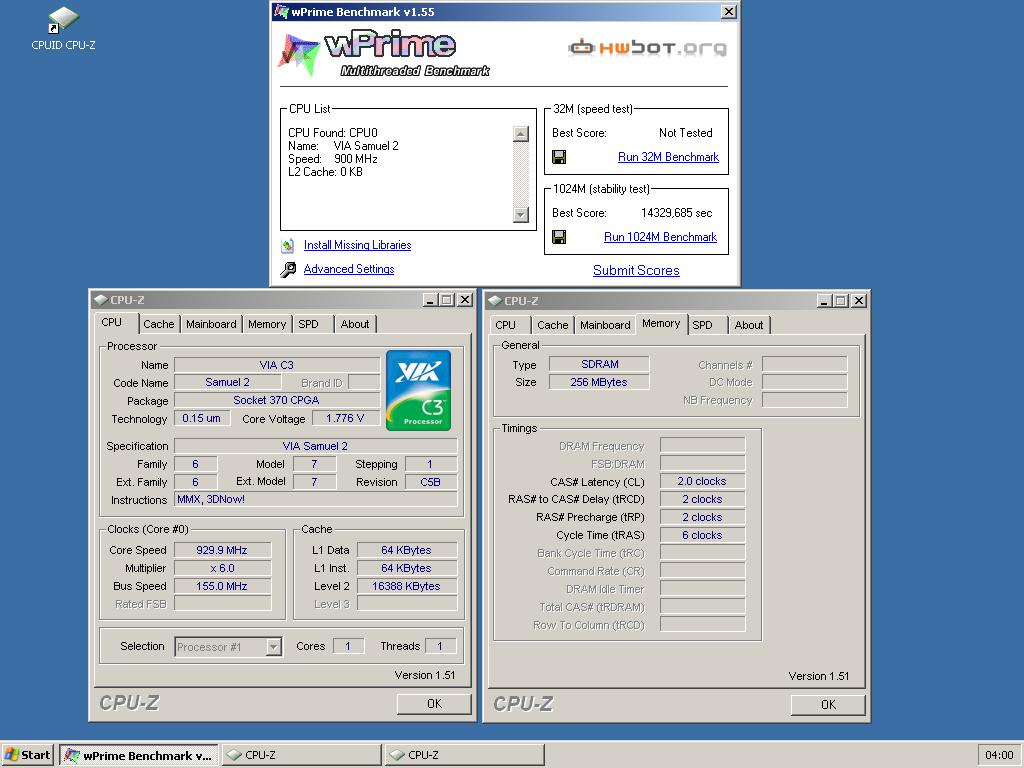Click OK in right CPU-Z window
The width and height of the screenshot is (1024, 768).
pyautogui.click(x=828, y=705)
